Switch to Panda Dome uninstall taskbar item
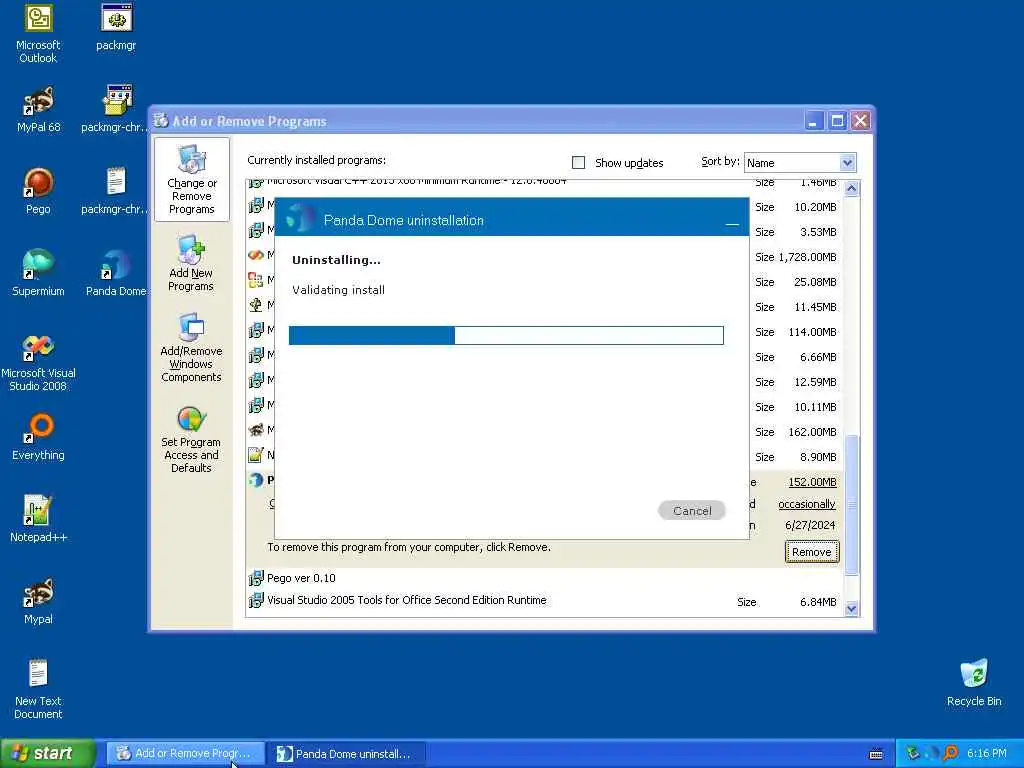Viewport: 1024px width, 768px height. pos(347,754)
